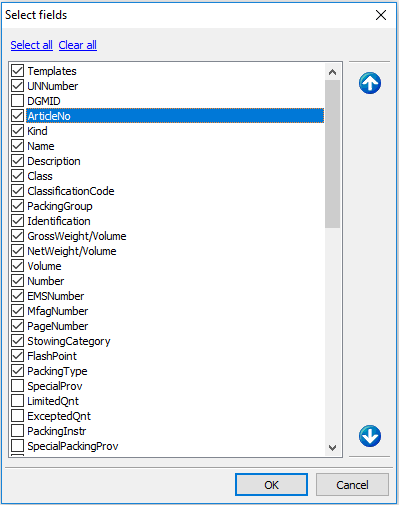Confirm selection with OK button
This screenshot has width=399, height=505.
[271, 485]
